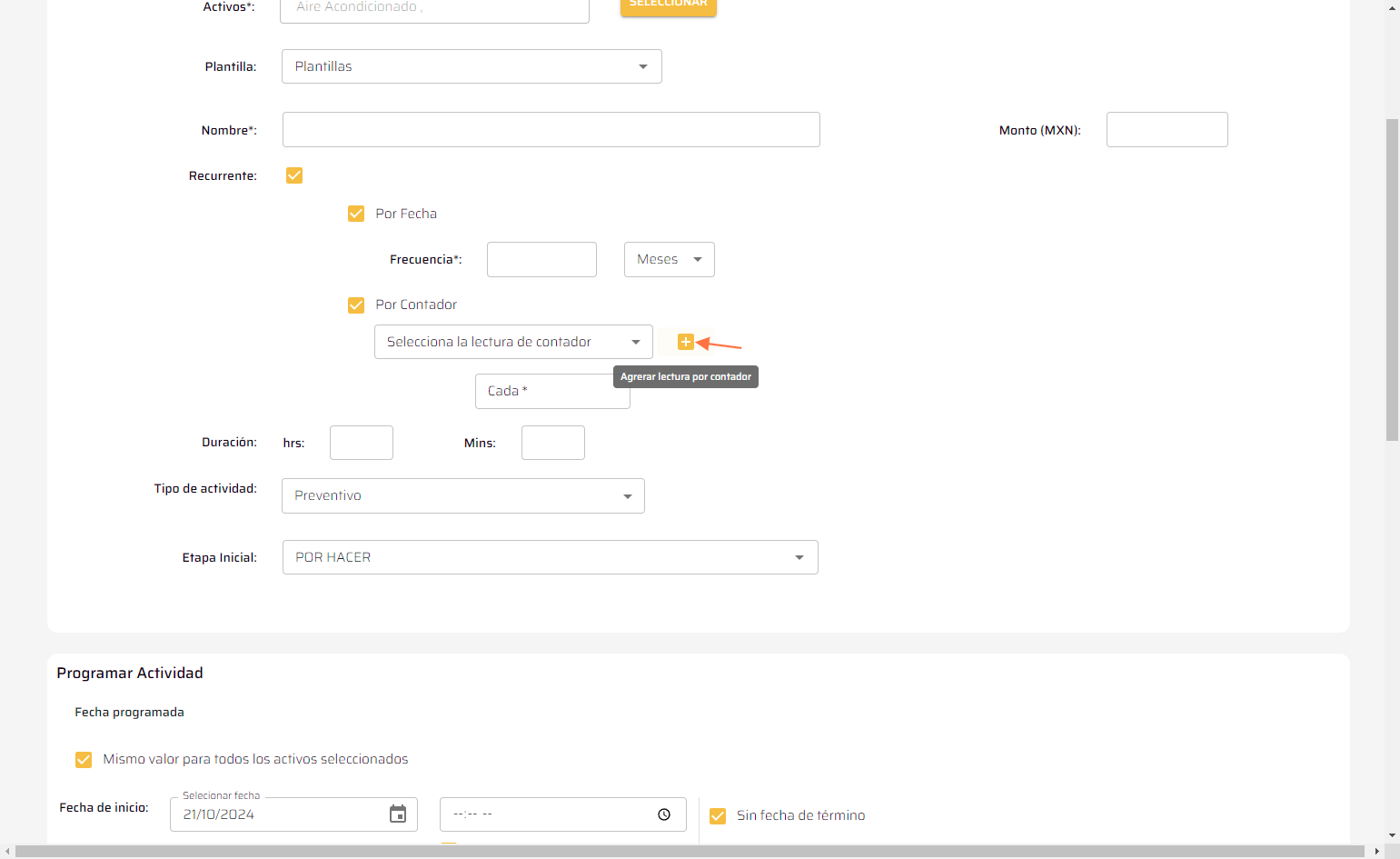
Task: Click the scroll down arrow of vertical scrollbar
Action: pyautogui.click(x=1392, y=835)
